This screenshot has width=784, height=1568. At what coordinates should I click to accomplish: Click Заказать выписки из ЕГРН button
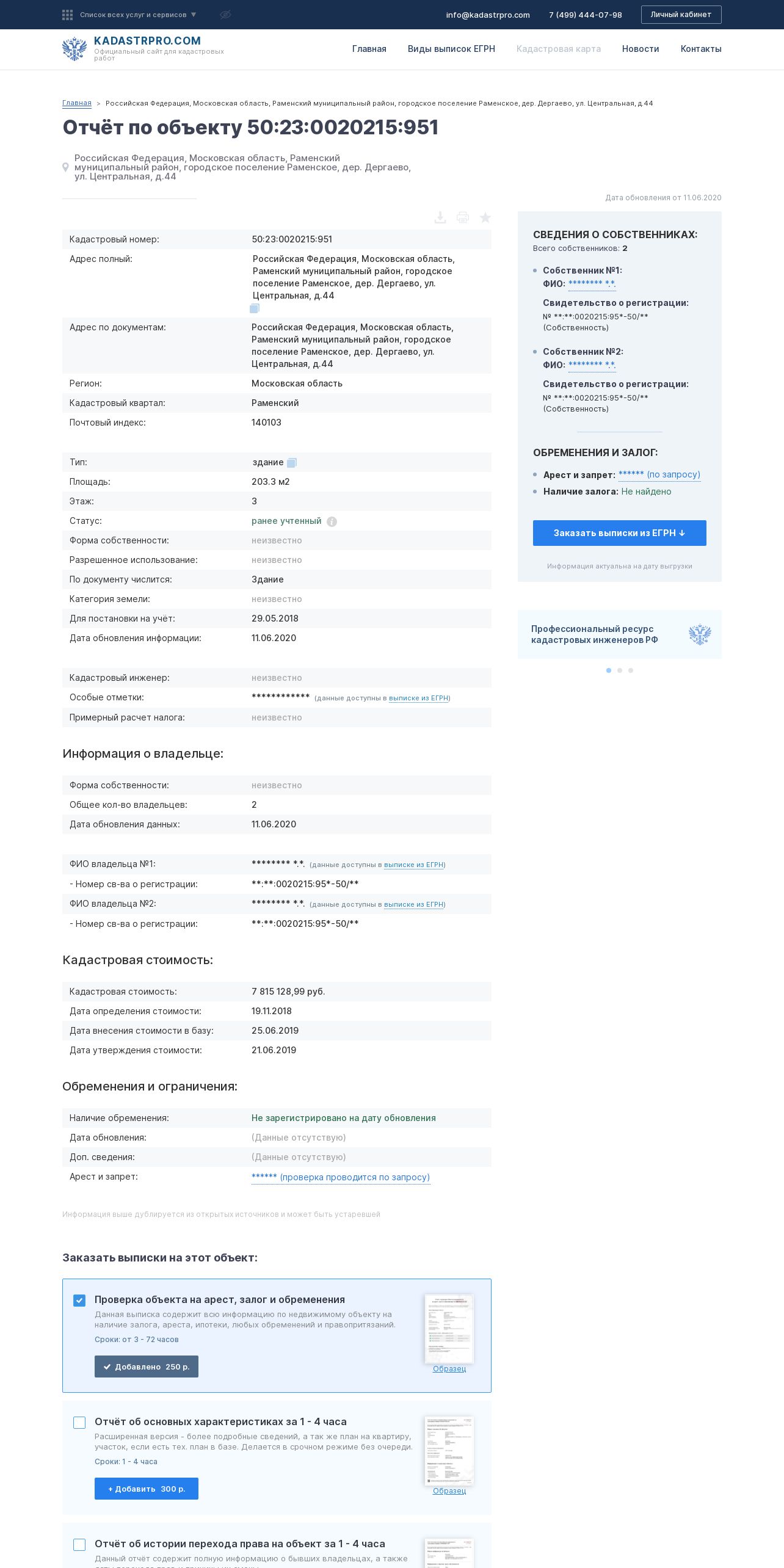619,533
